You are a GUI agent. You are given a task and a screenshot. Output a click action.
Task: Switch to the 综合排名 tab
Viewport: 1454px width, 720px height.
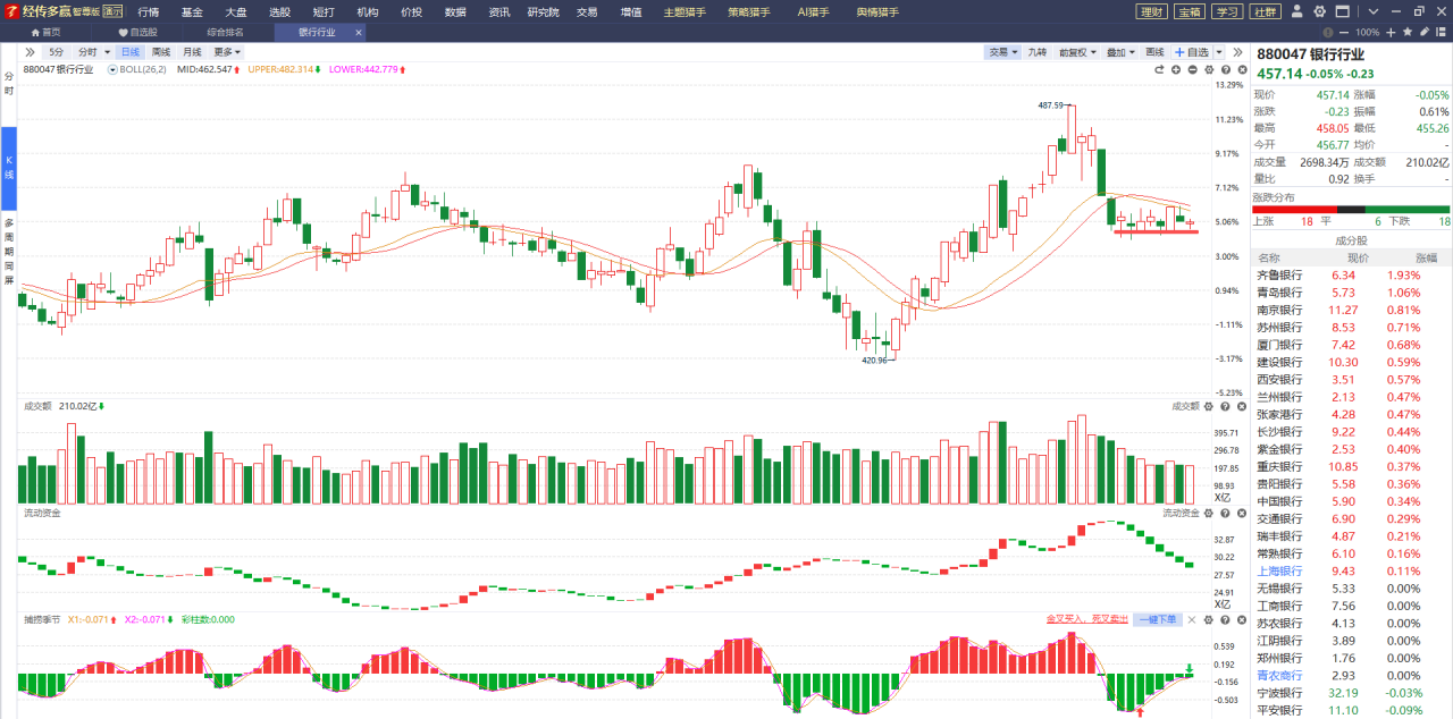(225, 32)
